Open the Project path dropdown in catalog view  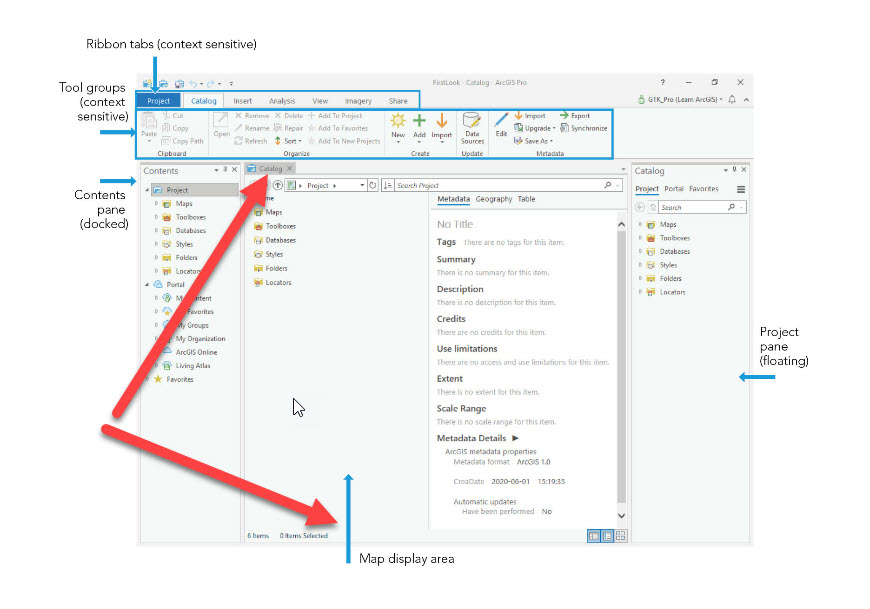point(362,185)
